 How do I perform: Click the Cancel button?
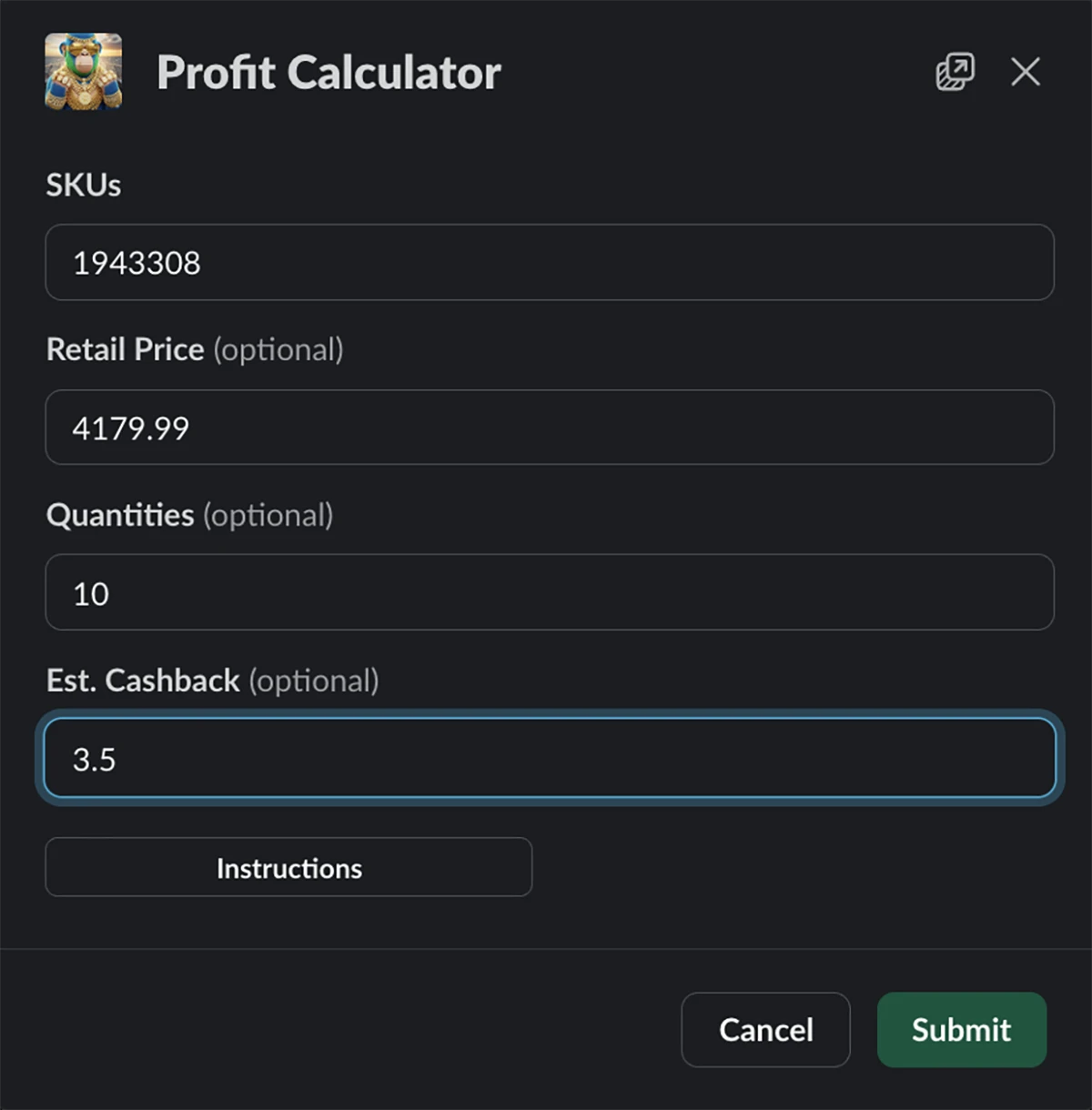(x=765, y=1030)
